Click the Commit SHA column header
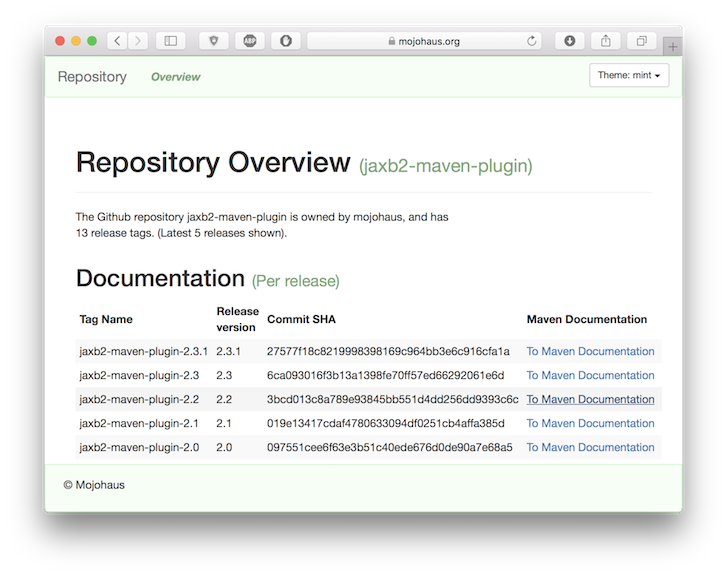Image resolution: width=727 pixels, height=576 pixels. tap(301, 320)
